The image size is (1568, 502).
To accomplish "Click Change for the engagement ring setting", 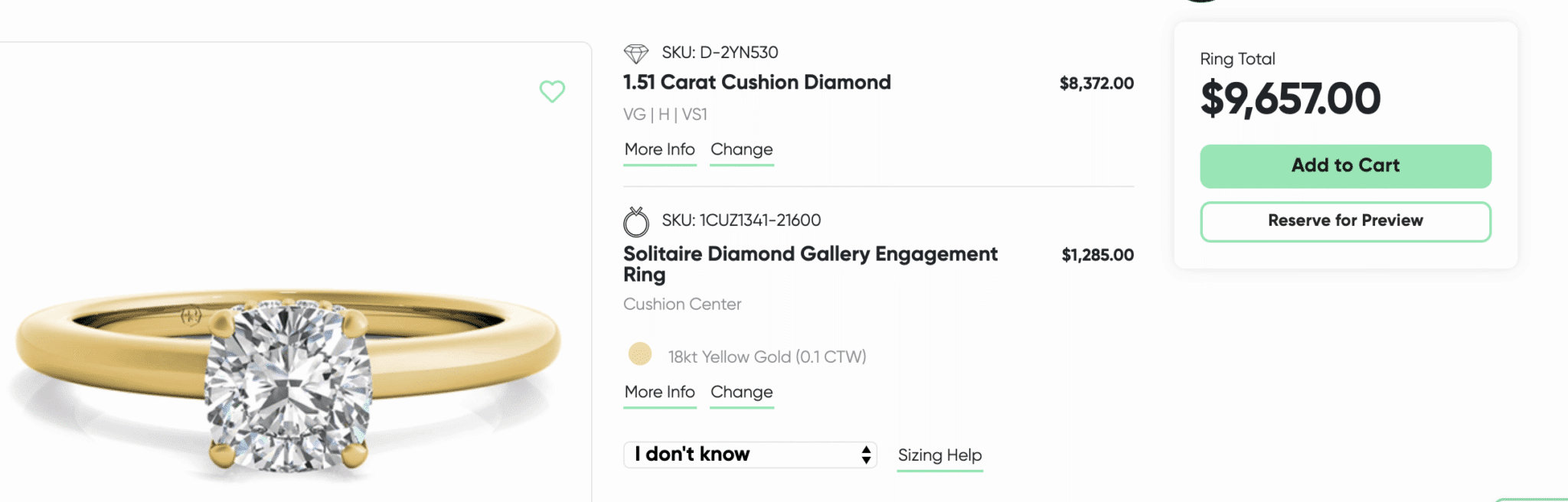I will (x=740, y=392).
